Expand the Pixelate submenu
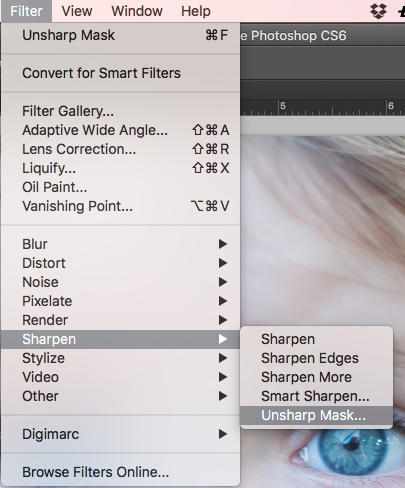Image resolution: width=405 pixels, height=488 pixels. pos(120,301)
